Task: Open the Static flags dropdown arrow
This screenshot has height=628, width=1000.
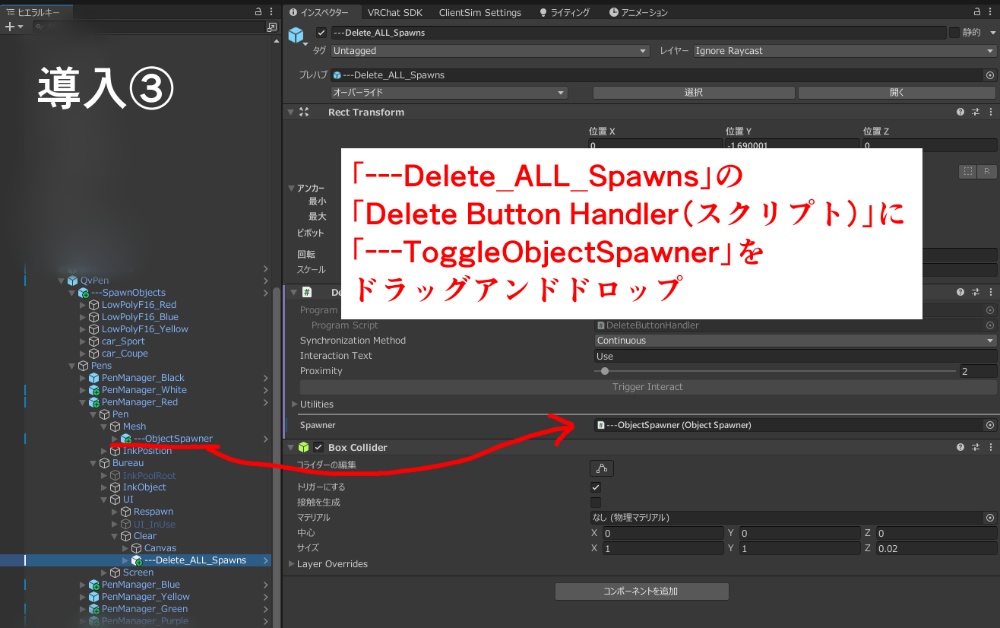Action: tap(992, 33)
